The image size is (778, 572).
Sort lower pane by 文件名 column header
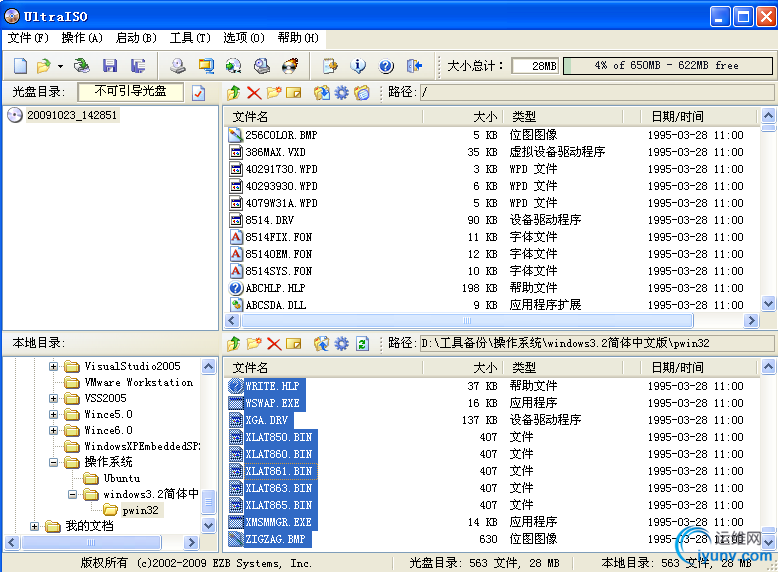[323, 368]
